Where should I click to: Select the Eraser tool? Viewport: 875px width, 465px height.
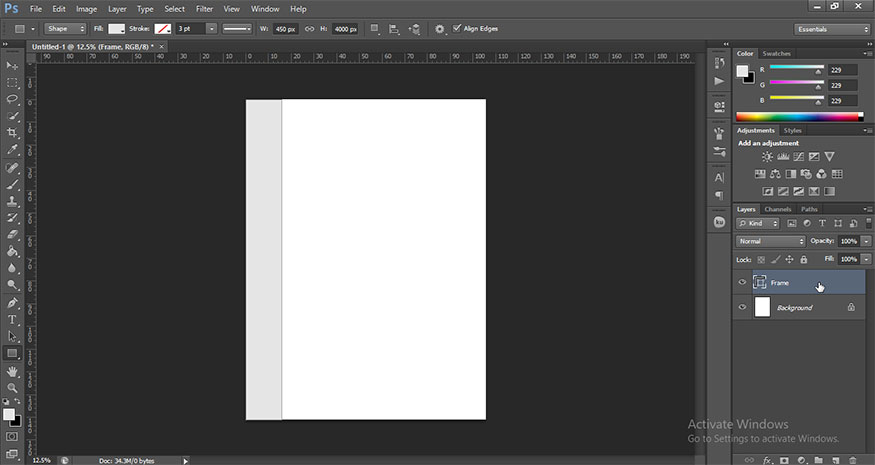click(x=12, y=234)
